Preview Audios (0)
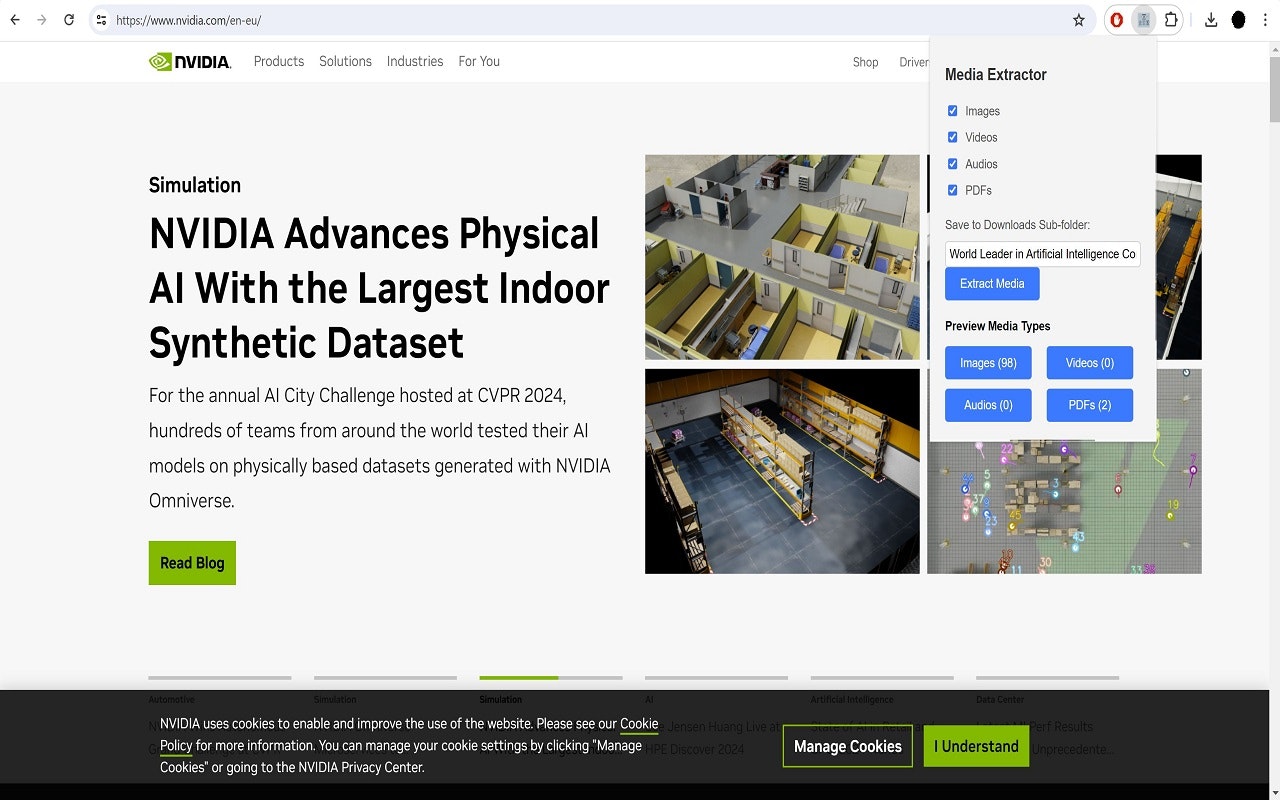 tap(988, 405)
